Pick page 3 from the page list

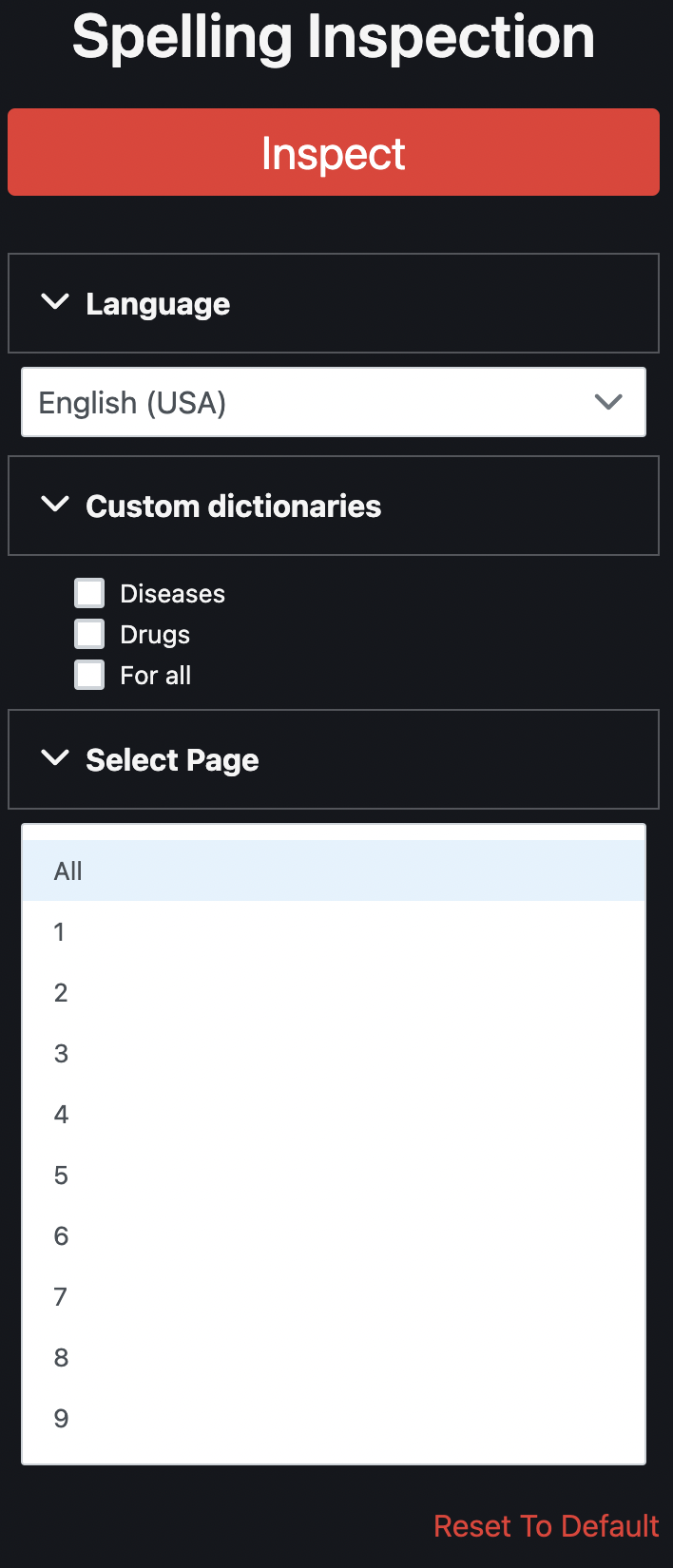tap(61, 1053)
